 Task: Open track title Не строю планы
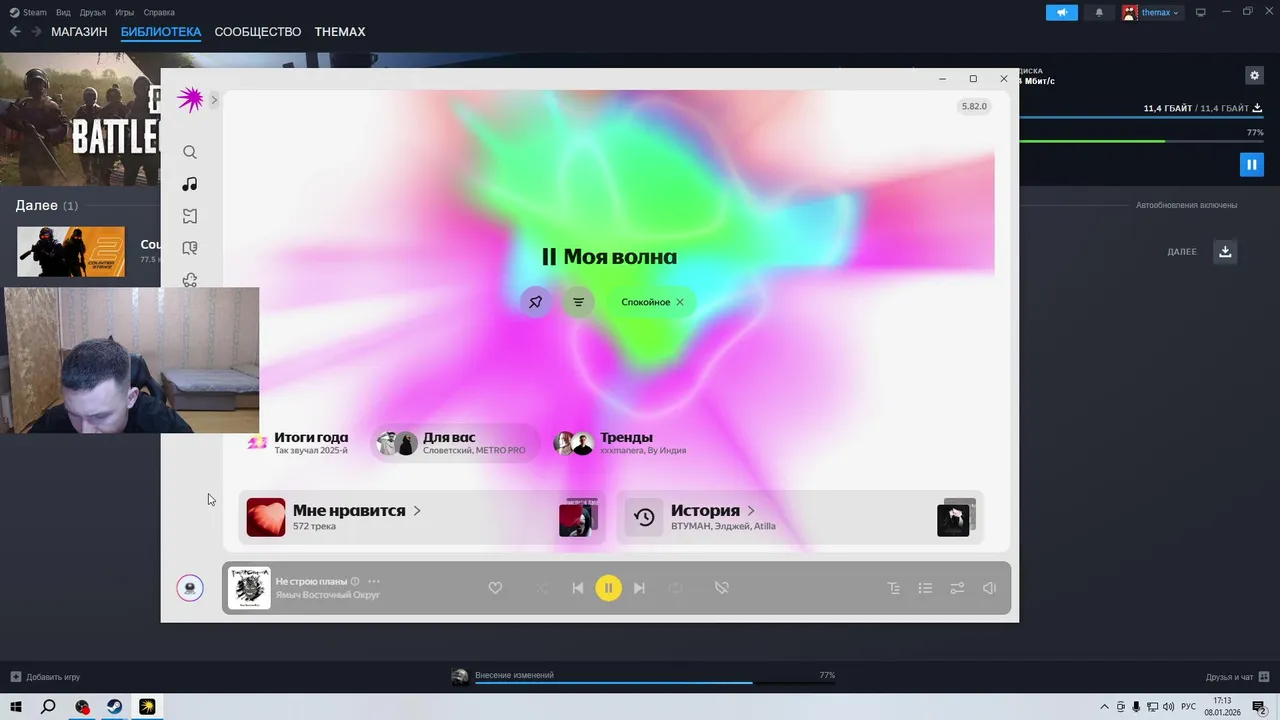[x=311, y=581]
